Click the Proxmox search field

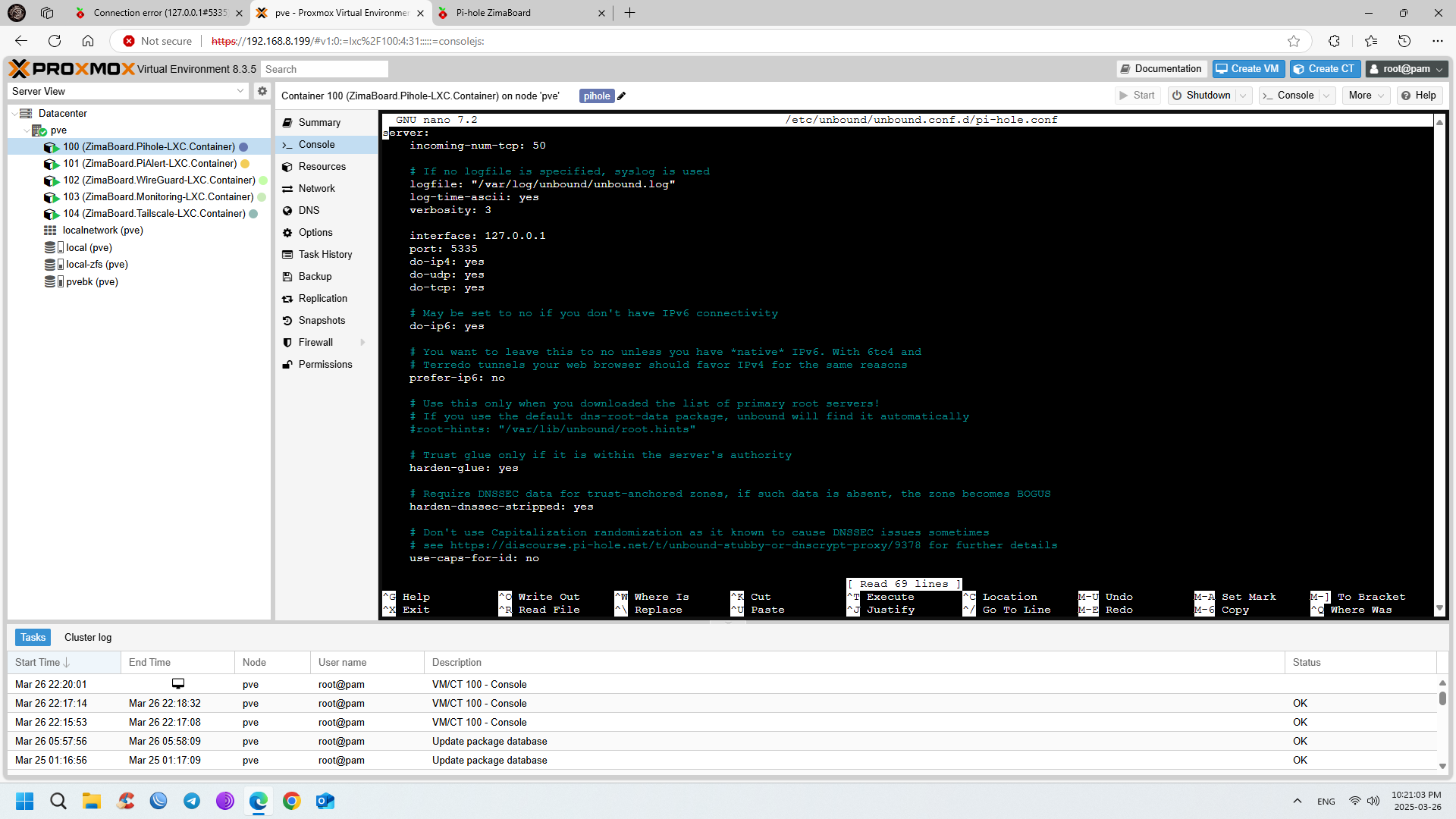point(325,69)
